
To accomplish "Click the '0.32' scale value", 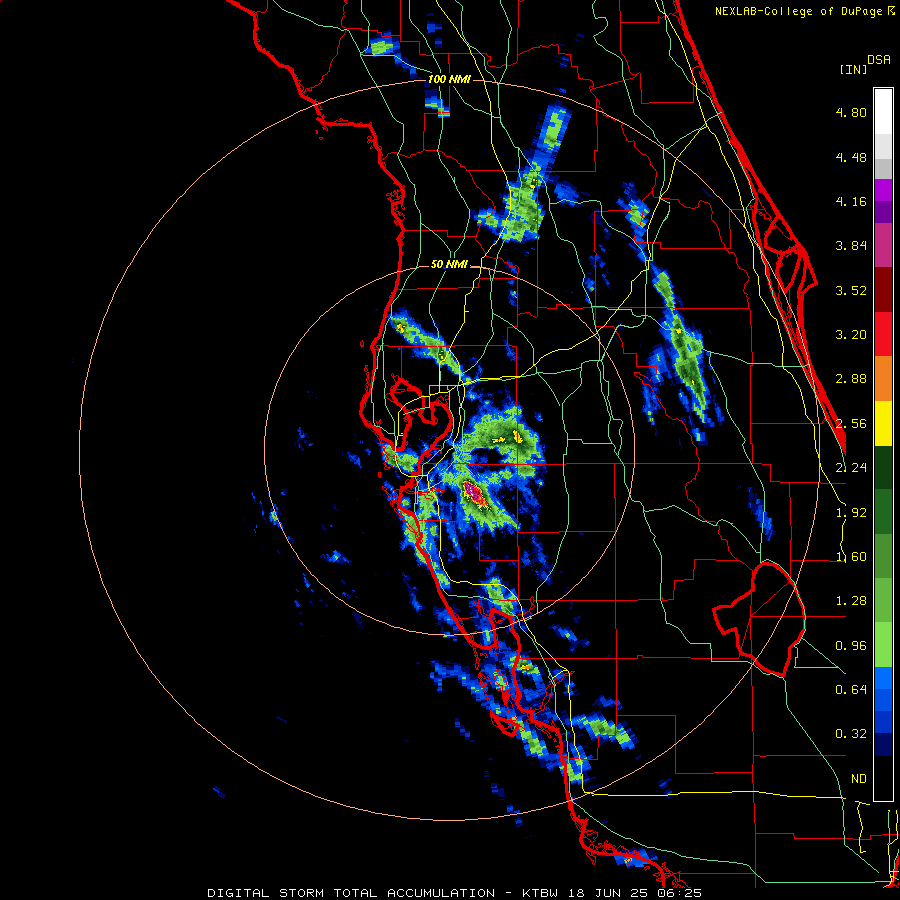I will point(851,734).
